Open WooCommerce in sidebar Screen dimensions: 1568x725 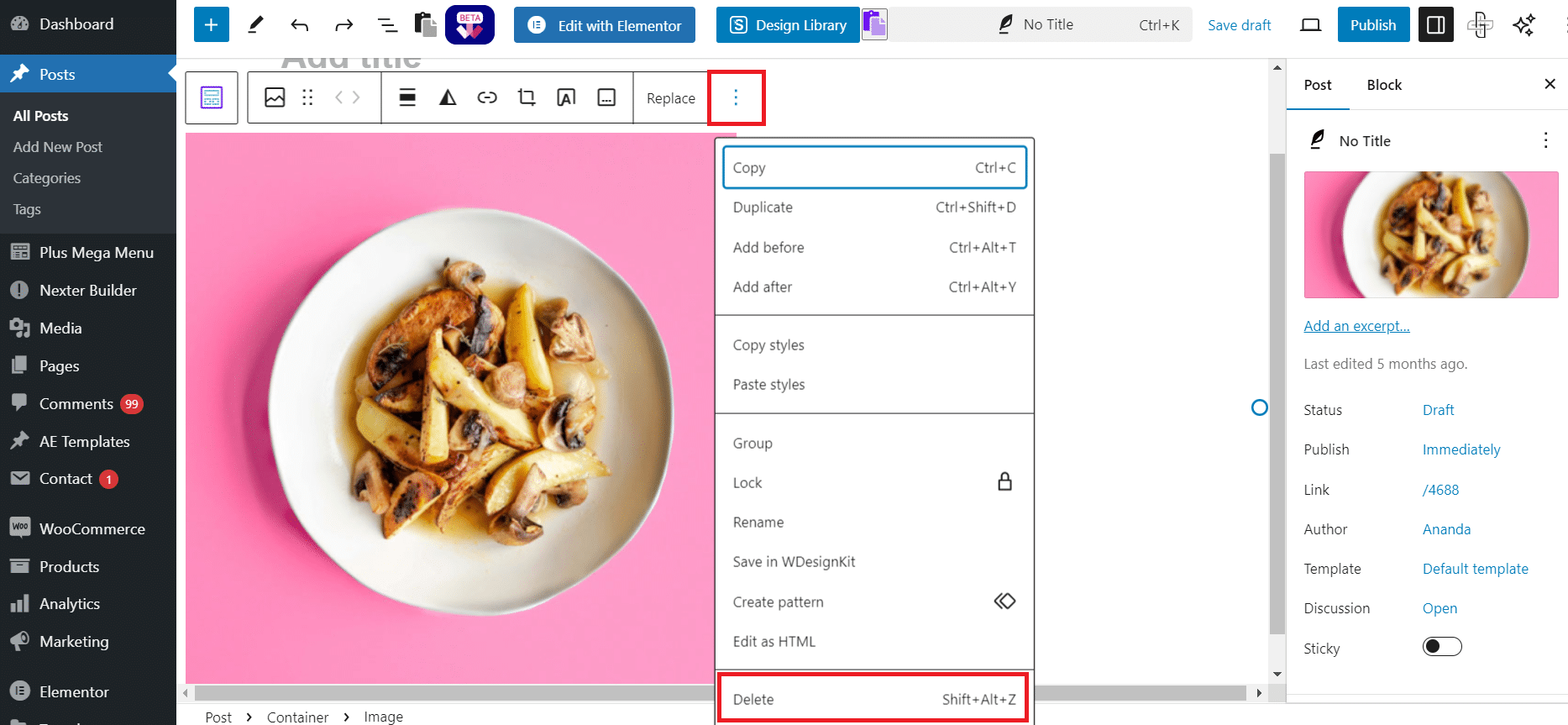click(x=88, y=528)
